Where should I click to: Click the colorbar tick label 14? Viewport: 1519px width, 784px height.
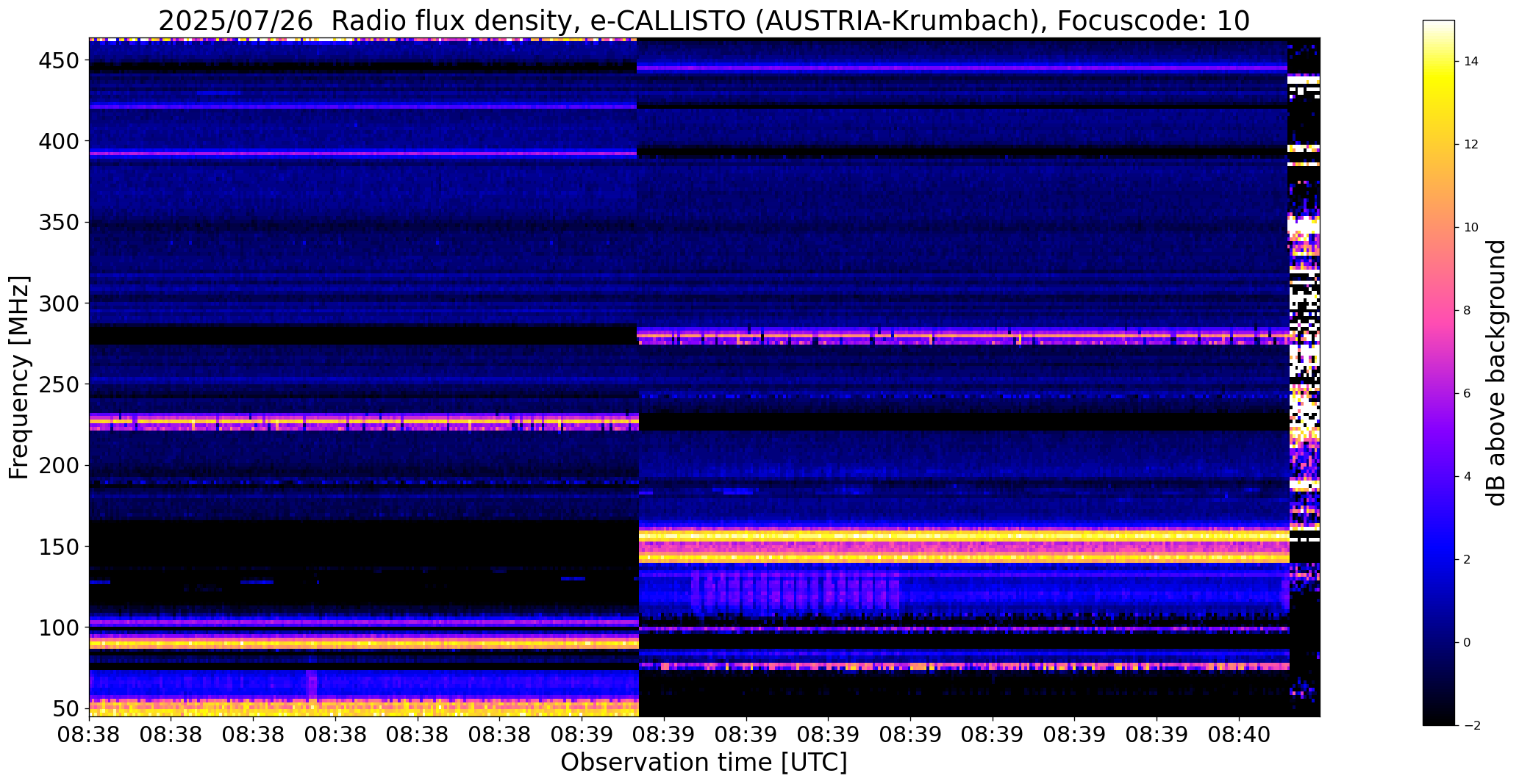pyautogui.click(x=1471, y=62)
